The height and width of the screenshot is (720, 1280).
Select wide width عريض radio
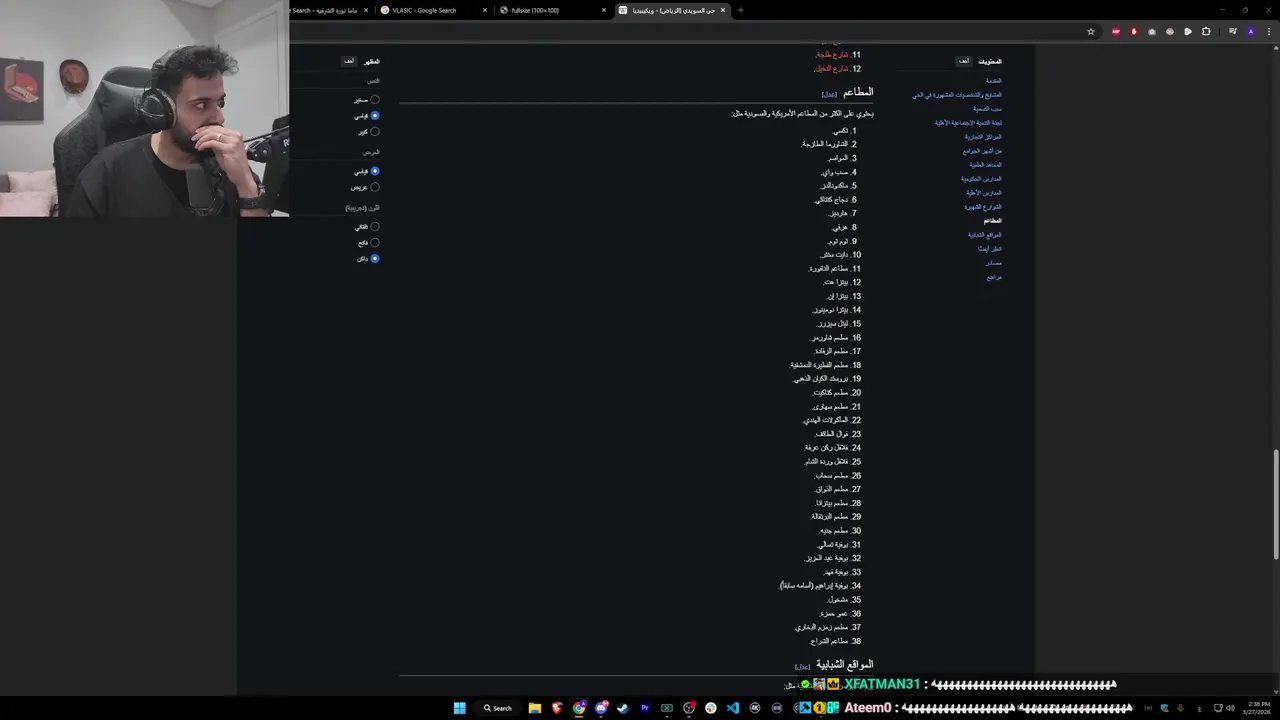tap(374, 187)
